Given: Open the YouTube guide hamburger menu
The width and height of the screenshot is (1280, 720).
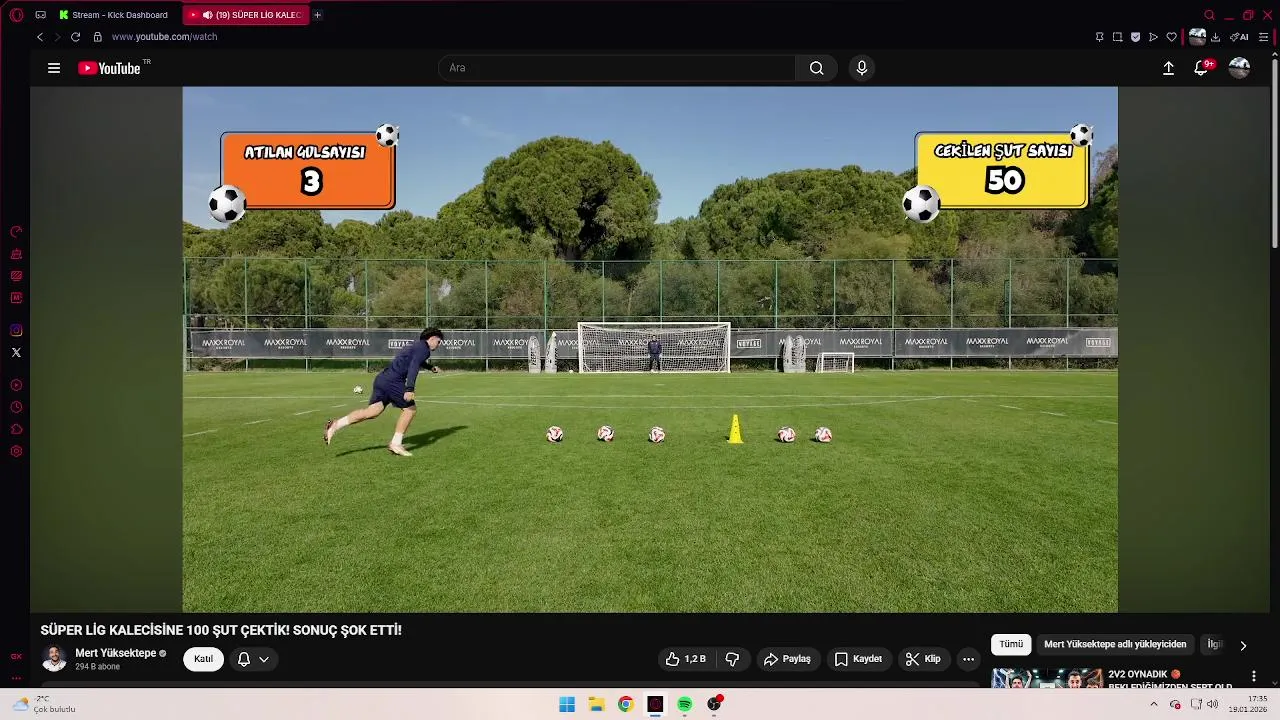Looking at the screenshot, I should point(54,68).
